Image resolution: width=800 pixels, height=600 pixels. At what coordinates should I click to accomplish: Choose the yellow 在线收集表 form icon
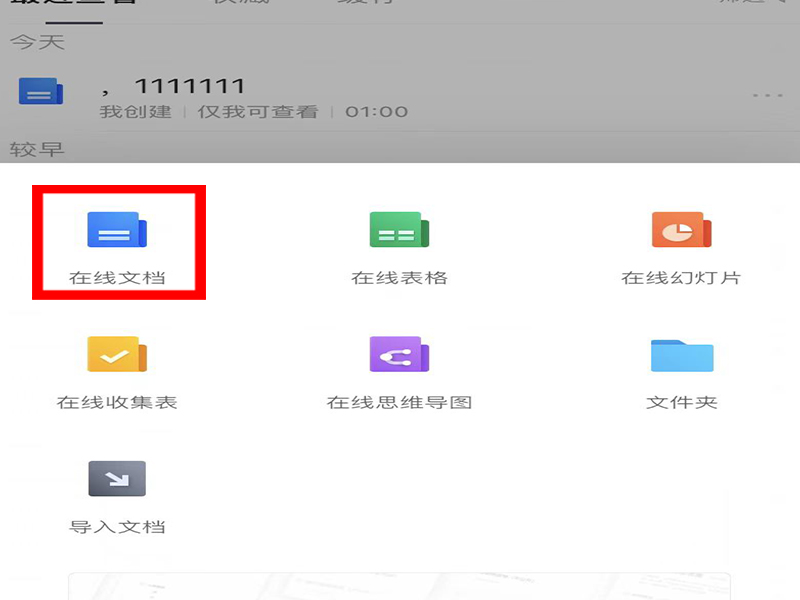(117, 355)
